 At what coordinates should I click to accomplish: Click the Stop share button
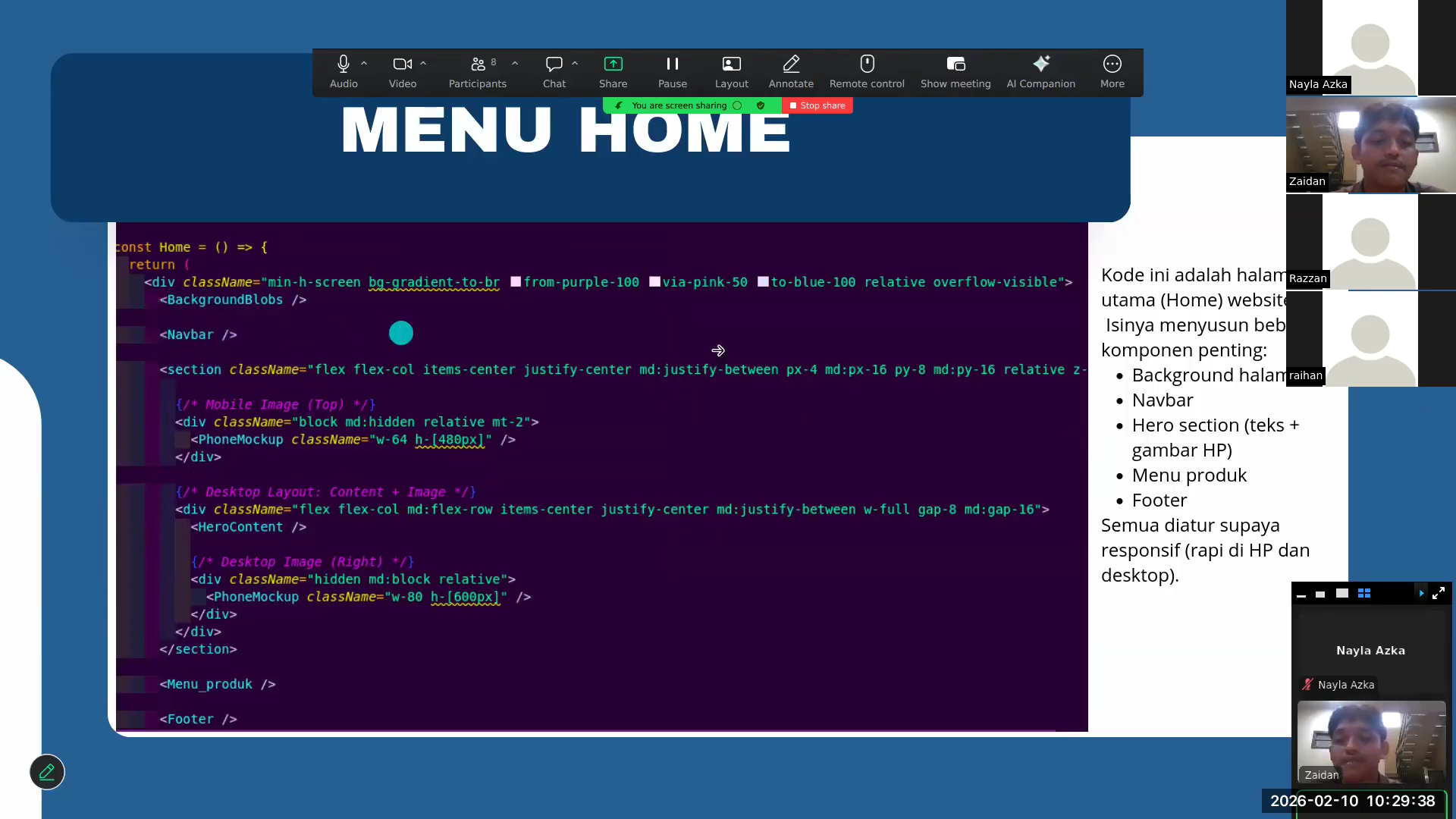(817, 105)
